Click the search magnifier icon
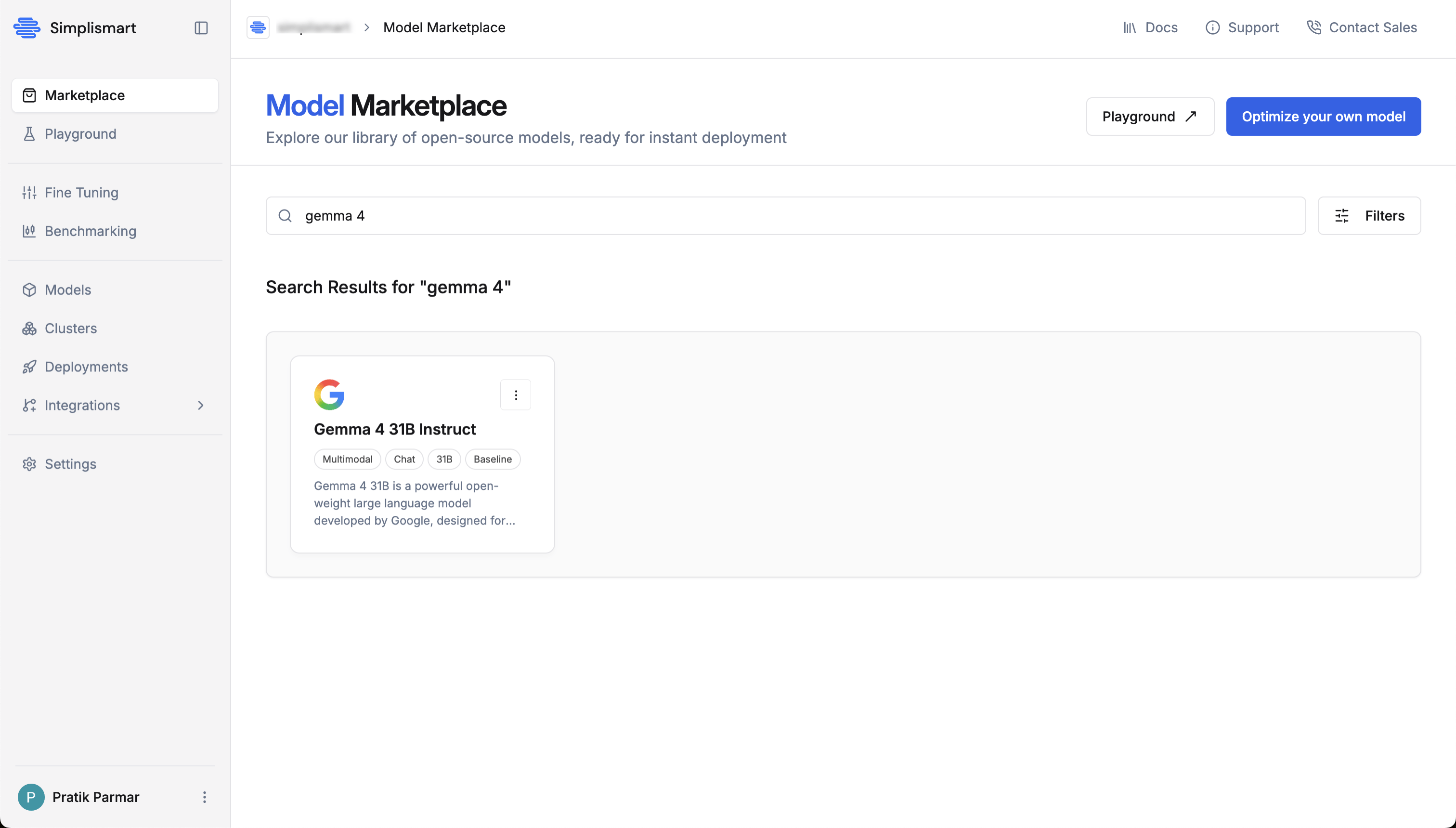 (286, 215)
